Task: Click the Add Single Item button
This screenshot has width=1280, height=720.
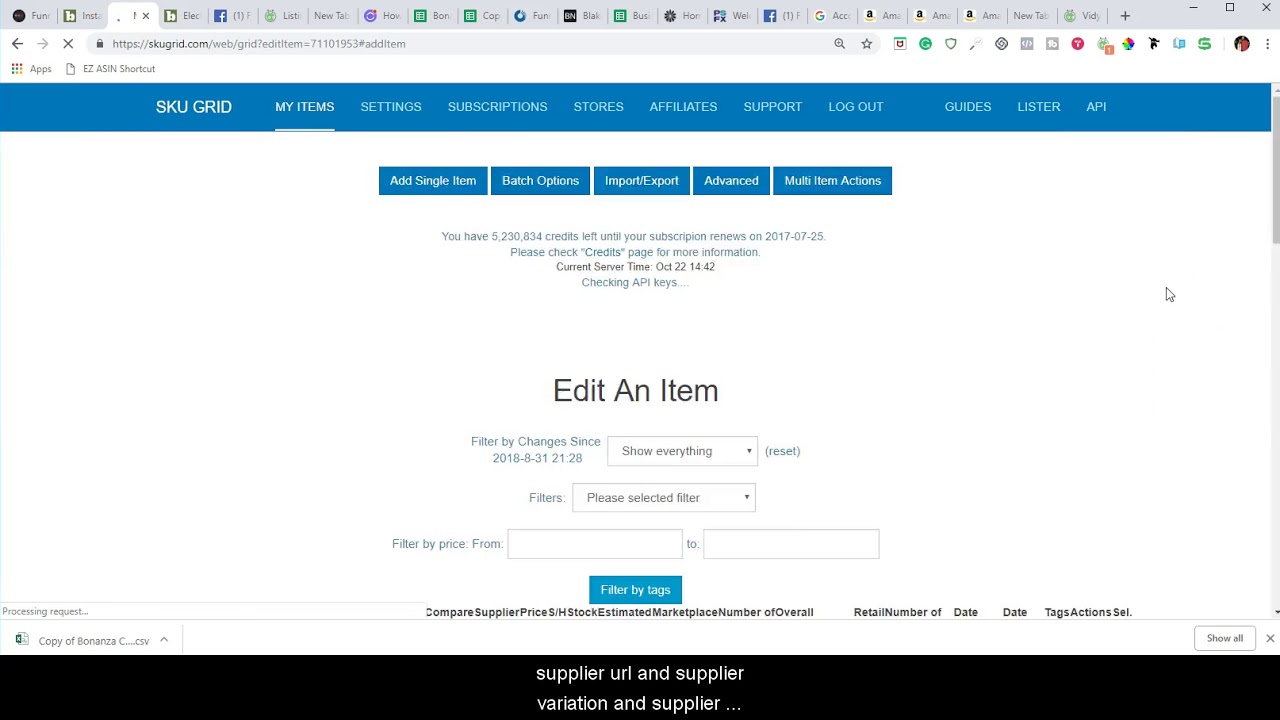Action: (x=433, y=181)
